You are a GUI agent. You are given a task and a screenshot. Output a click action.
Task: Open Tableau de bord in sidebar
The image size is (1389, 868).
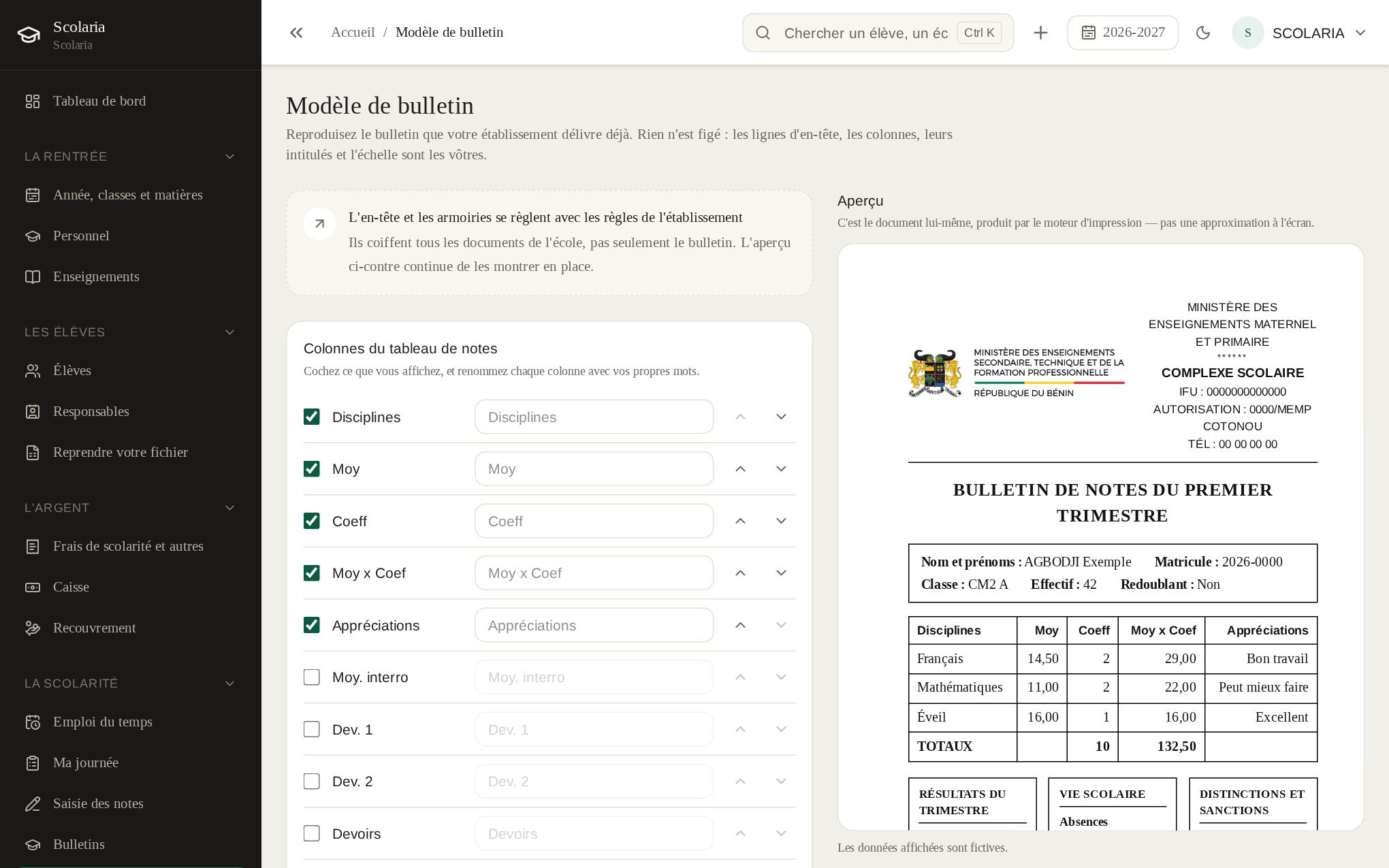[x=130, y=101]
